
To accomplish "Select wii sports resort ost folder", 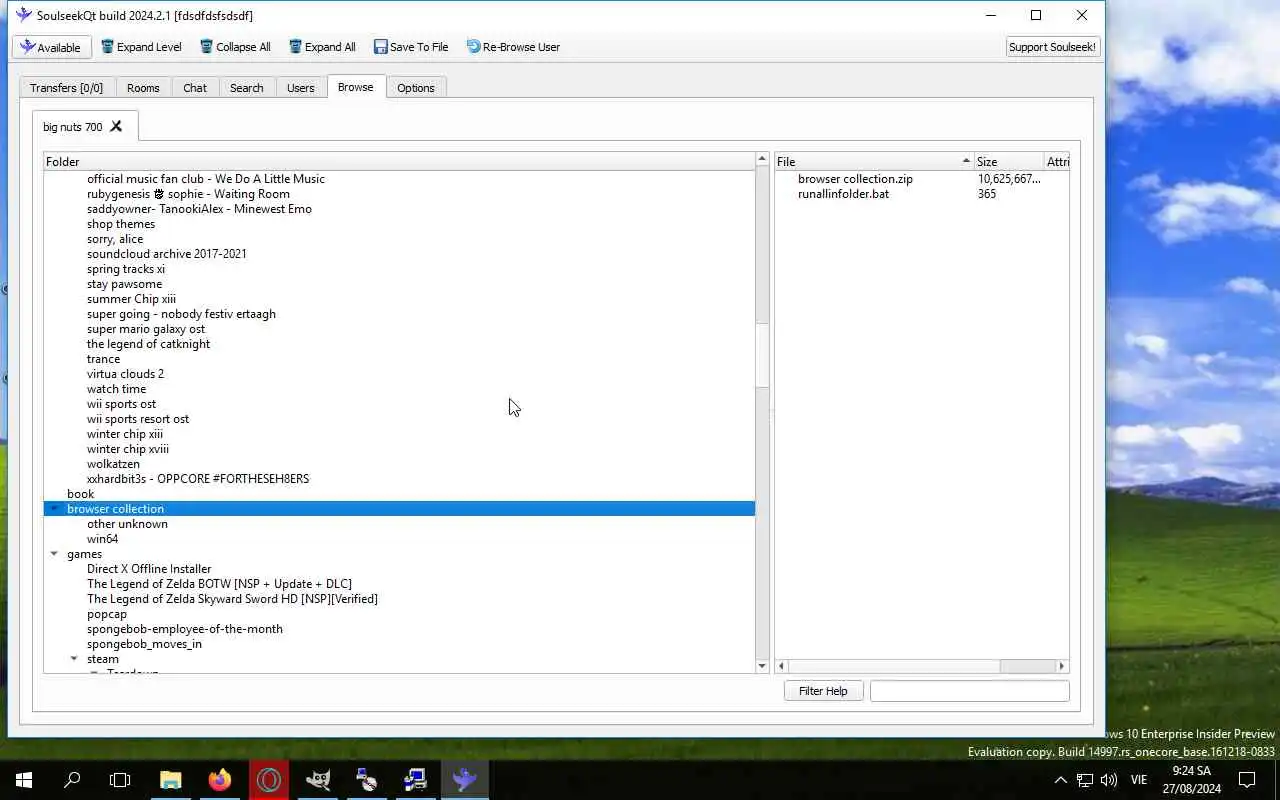I will pyautogui.click(x=138, y=419).
